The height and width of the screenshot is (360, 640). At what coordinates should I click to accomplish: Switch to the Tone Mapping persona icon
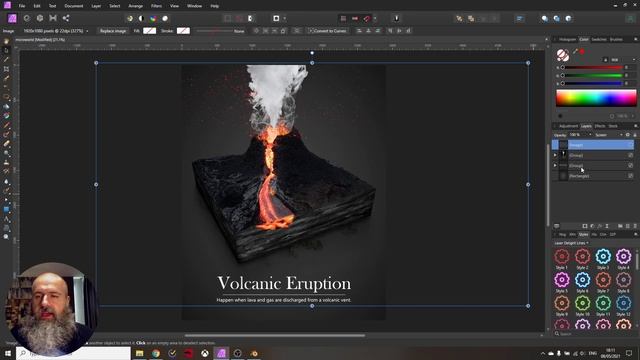pos(53,18)
